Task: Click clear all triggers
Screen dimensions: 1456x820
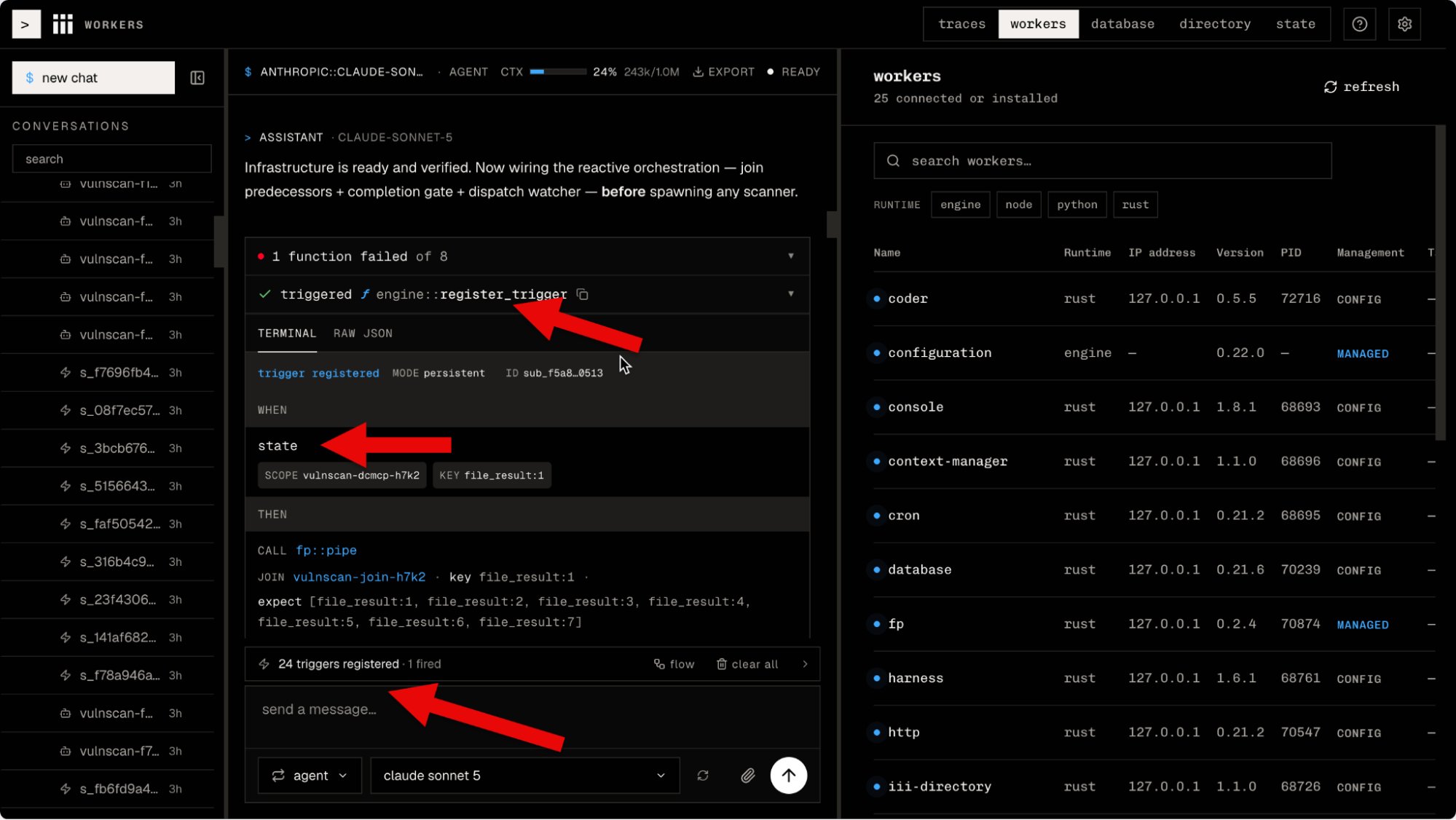Action: (x=747, y=664)
